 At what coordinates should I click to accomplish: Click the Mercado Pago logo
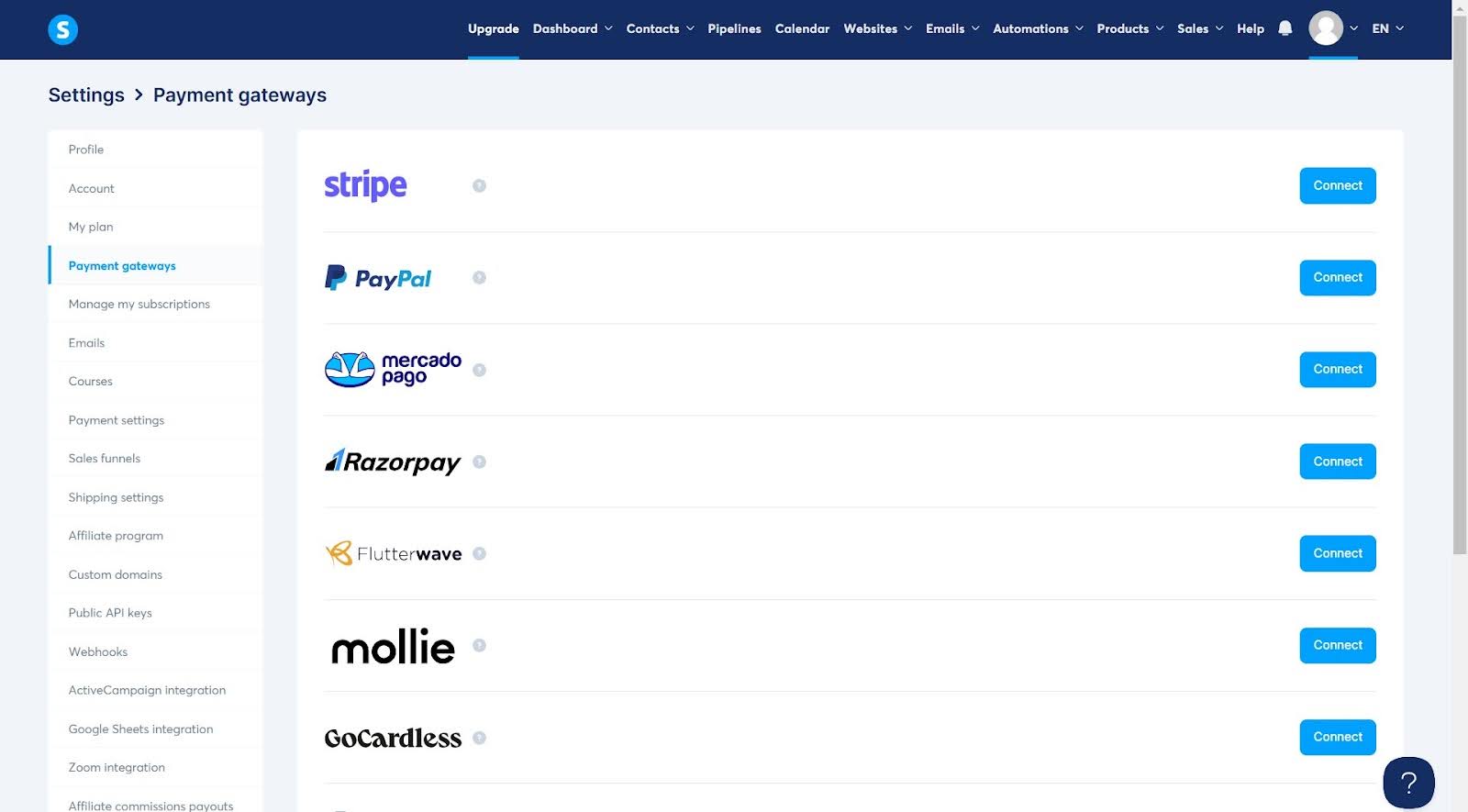click(x=393, y=370)
